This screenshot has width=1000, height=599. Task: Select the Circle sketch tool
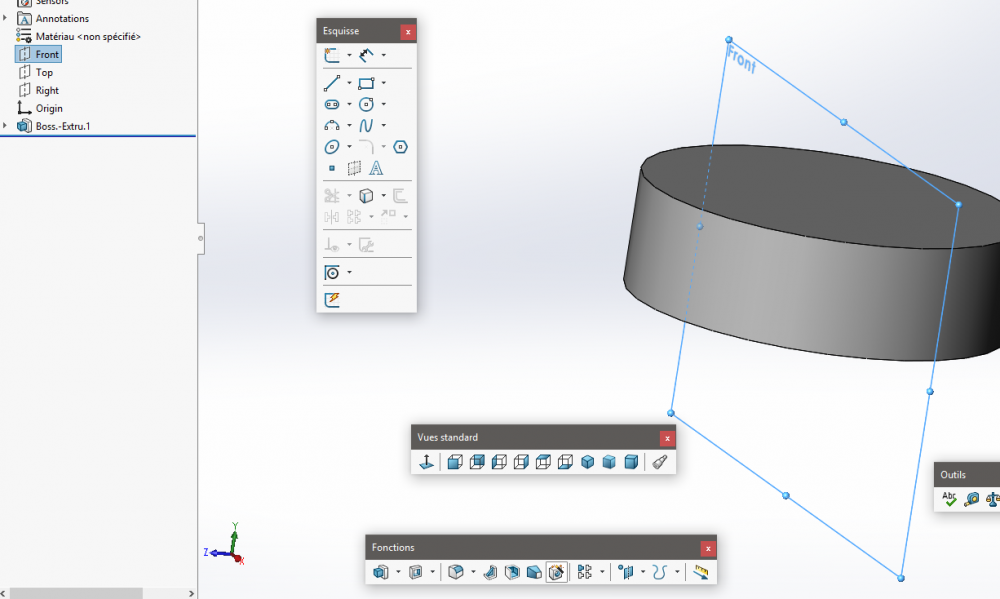tap(366, 104)
